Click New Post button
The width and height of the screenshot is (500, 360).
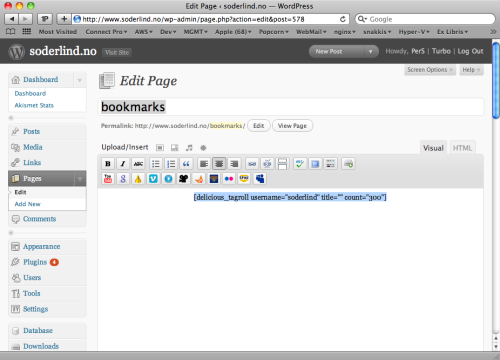pos(337,52)
